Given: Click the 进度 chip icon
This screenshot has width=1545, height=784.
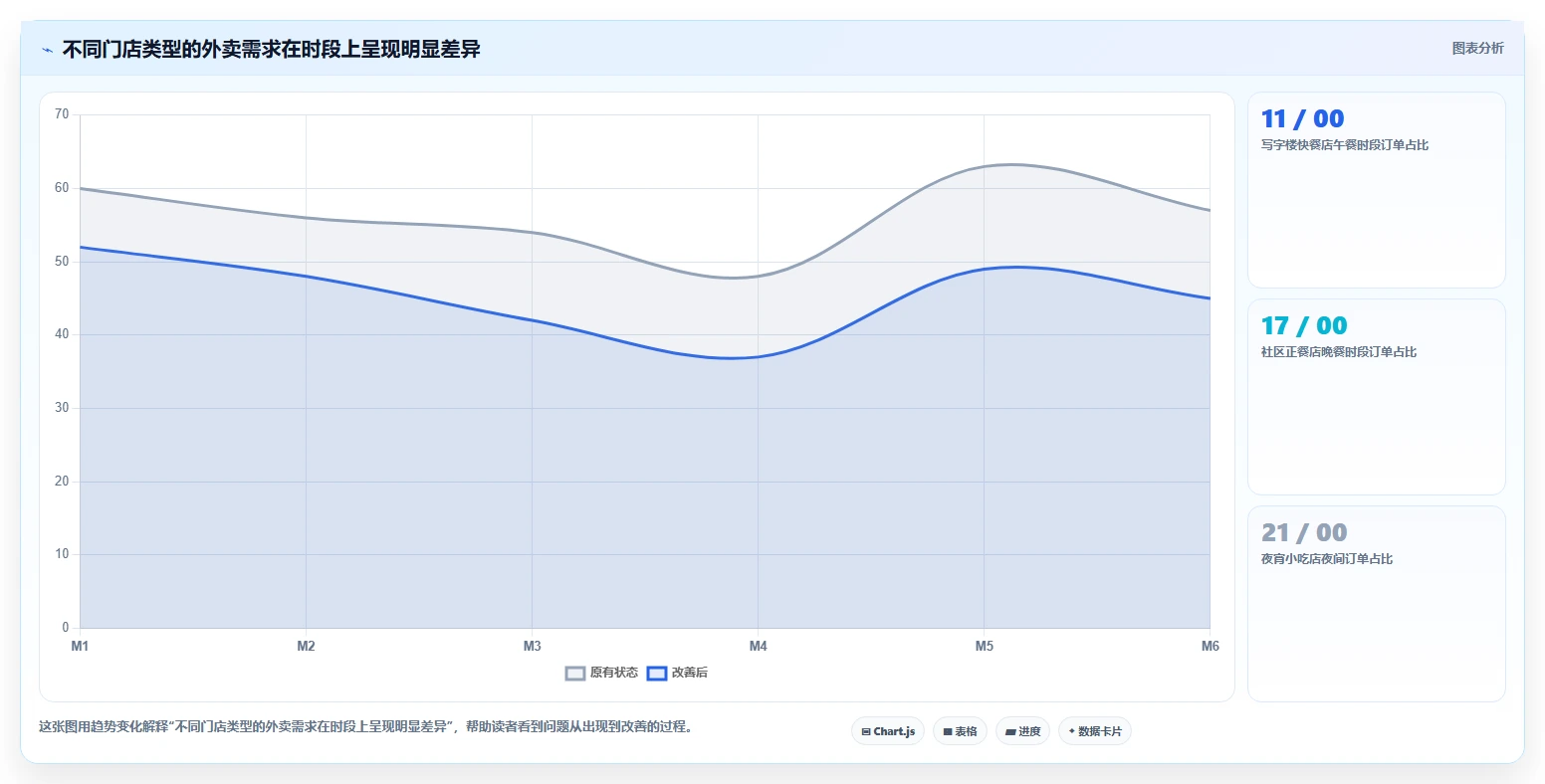Looking at the screenshot, I should click(1010, 732).
